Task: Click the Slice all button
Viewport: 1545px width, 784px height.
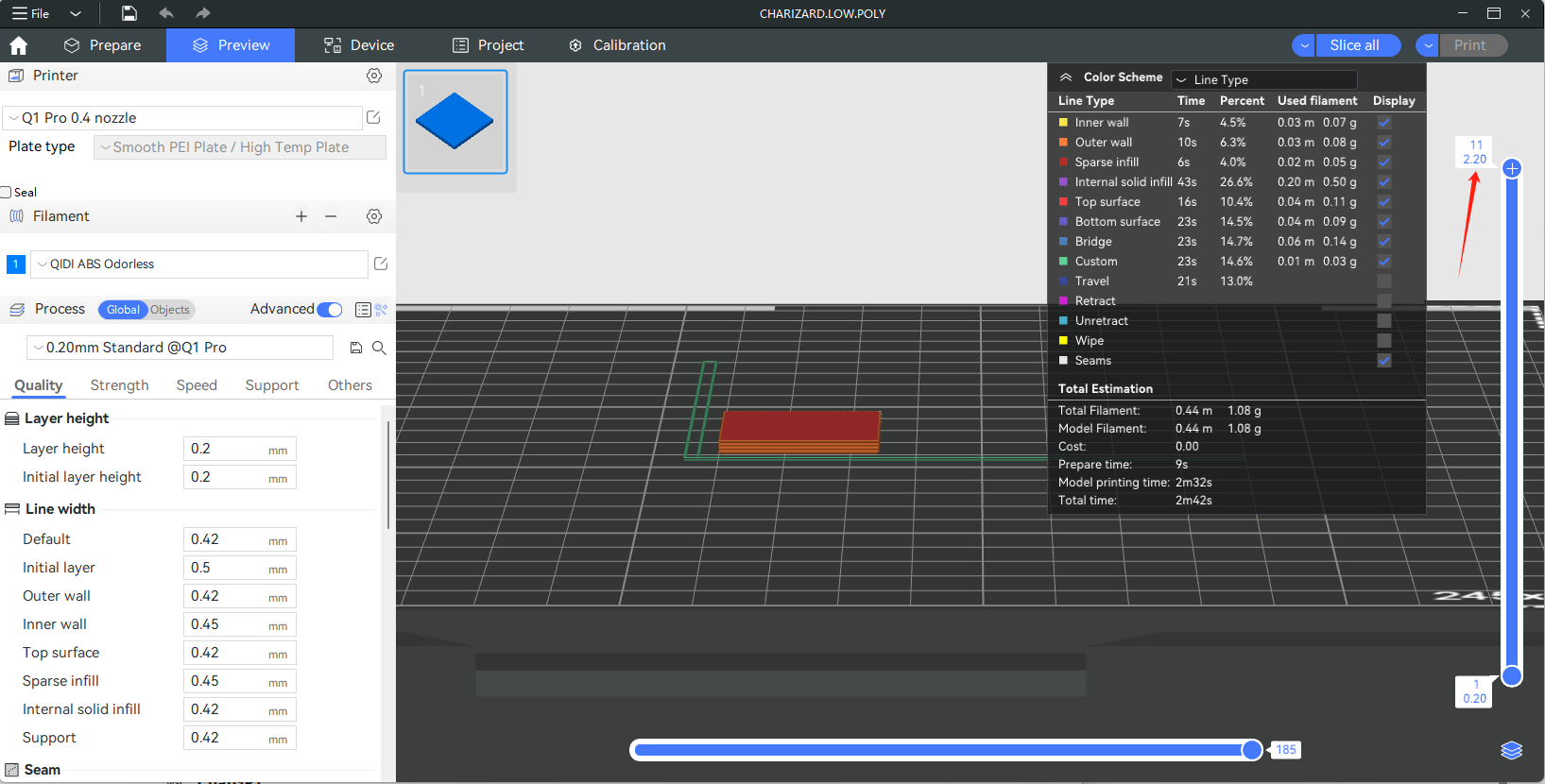Action: coord(1354,45)
